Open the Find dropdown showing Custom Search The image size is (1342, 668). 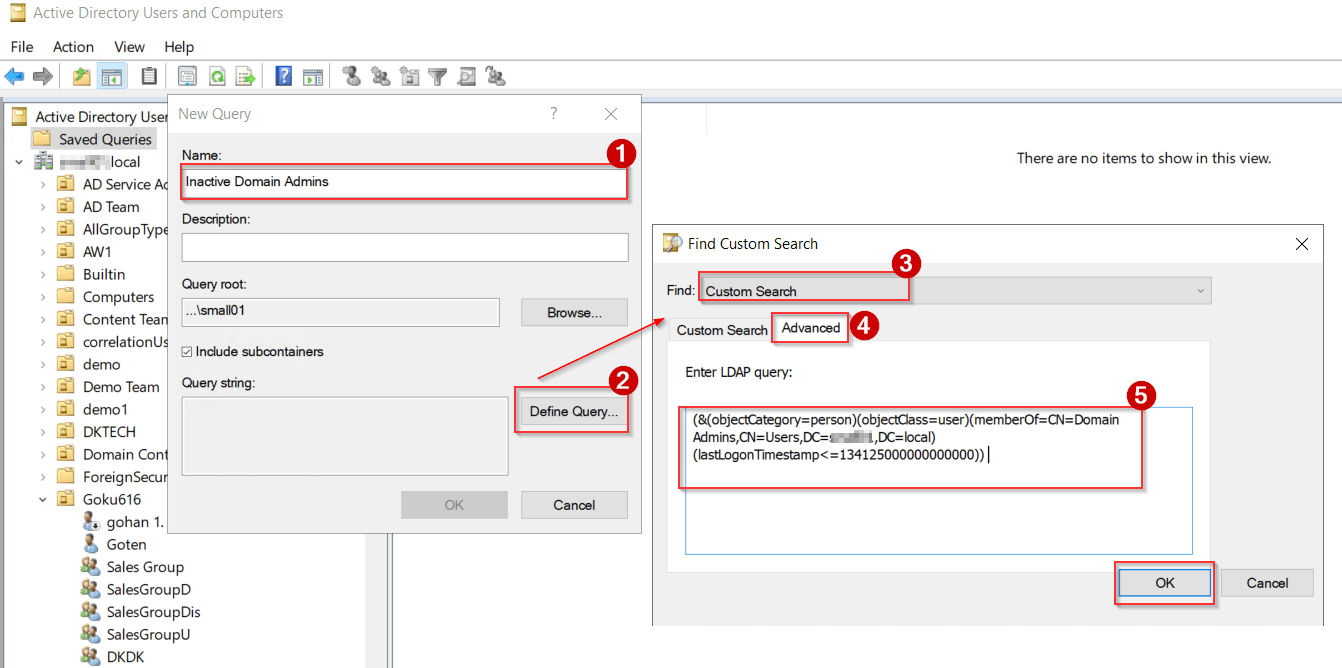(x=955, y=291)
